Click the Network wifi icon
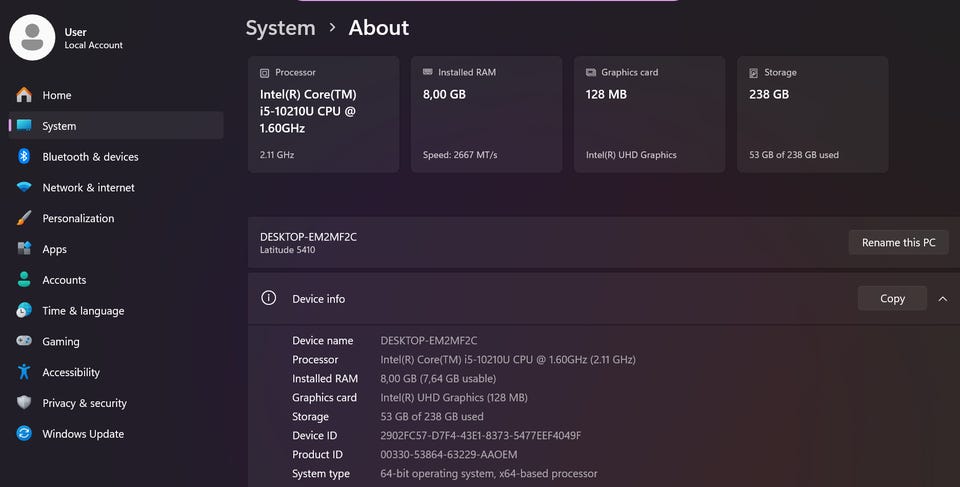 24,187
